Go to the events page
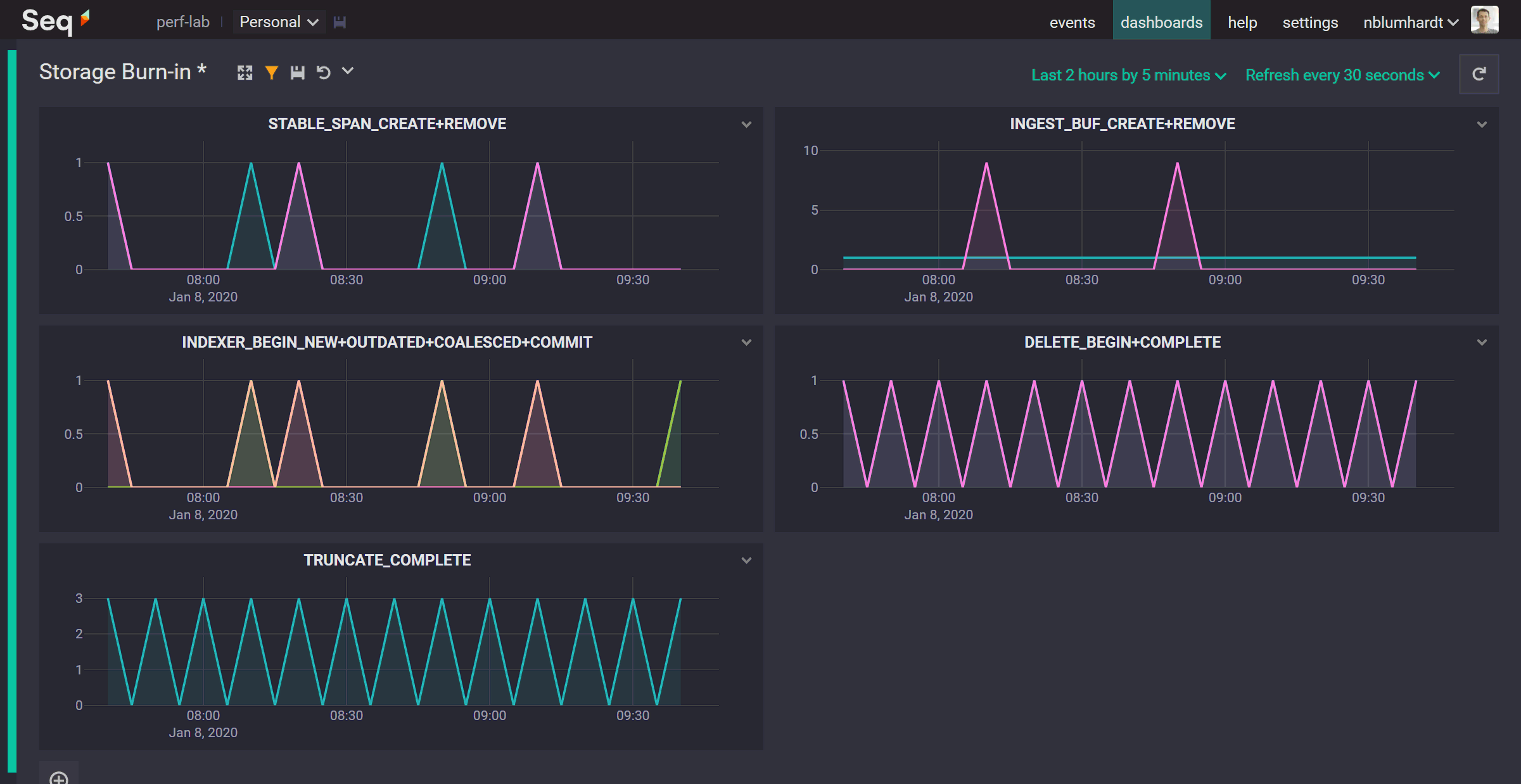This screenshot has height=784, width=1521. 1072,22
